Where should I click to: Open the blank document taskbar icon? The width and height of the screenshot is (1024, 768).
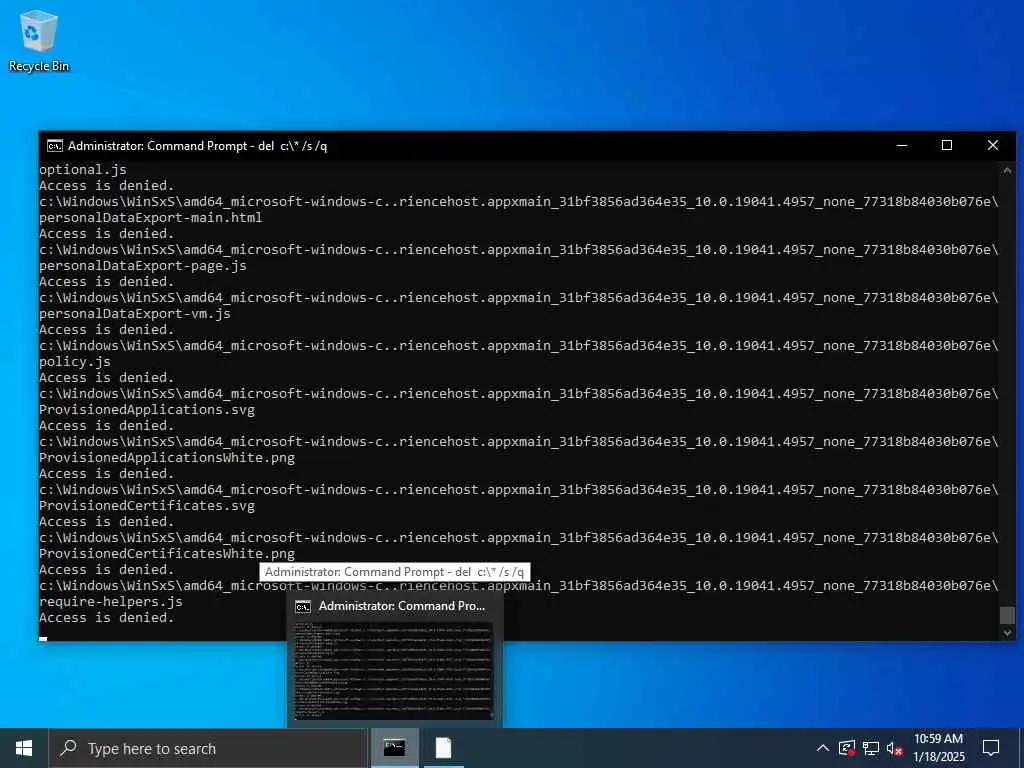[x=443, y=748]
